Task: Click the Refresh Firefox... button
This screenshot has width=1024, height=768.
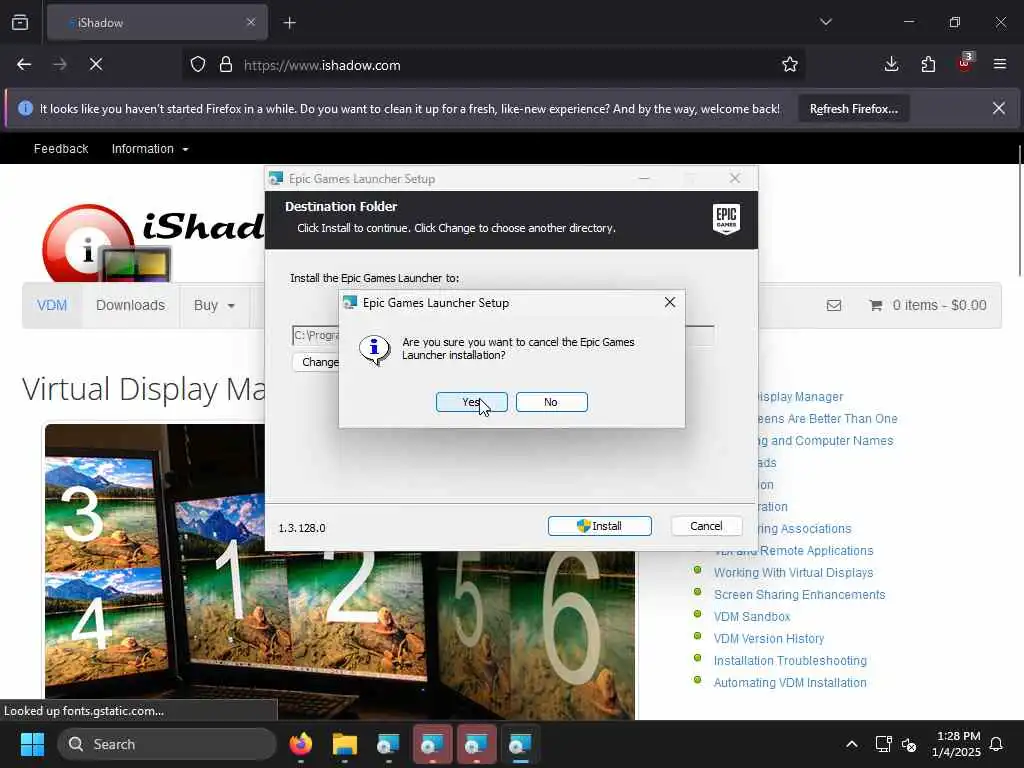Action: click(x=854, y=109)
